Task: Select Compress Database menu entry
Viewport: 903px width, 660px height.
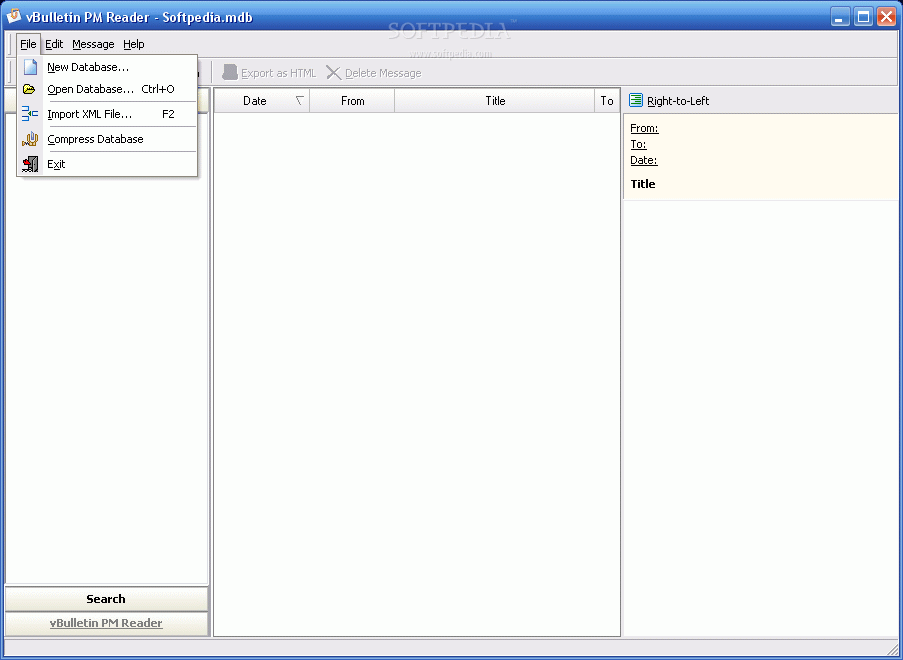Action: [108, 139]
